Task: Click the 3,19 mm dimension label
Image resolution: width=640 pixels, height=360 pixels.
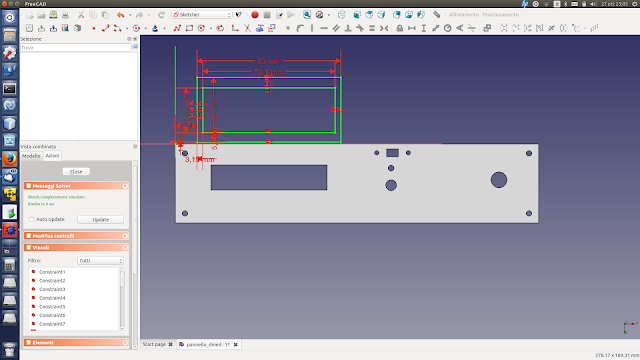Action: point(199,159)
